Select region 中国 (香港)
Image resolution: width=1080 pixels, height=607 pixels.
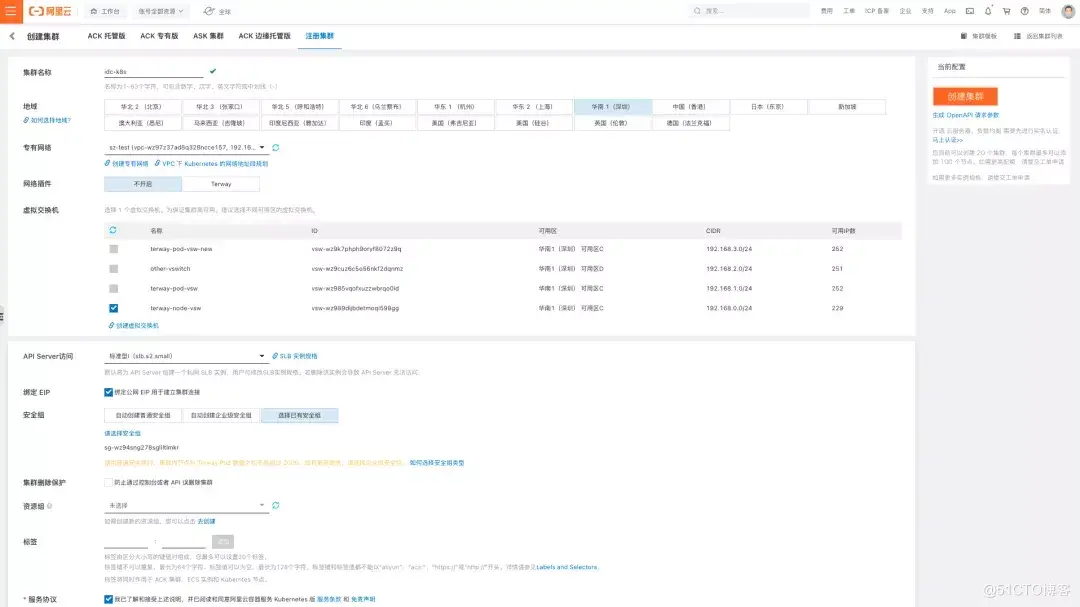[689, 107]
